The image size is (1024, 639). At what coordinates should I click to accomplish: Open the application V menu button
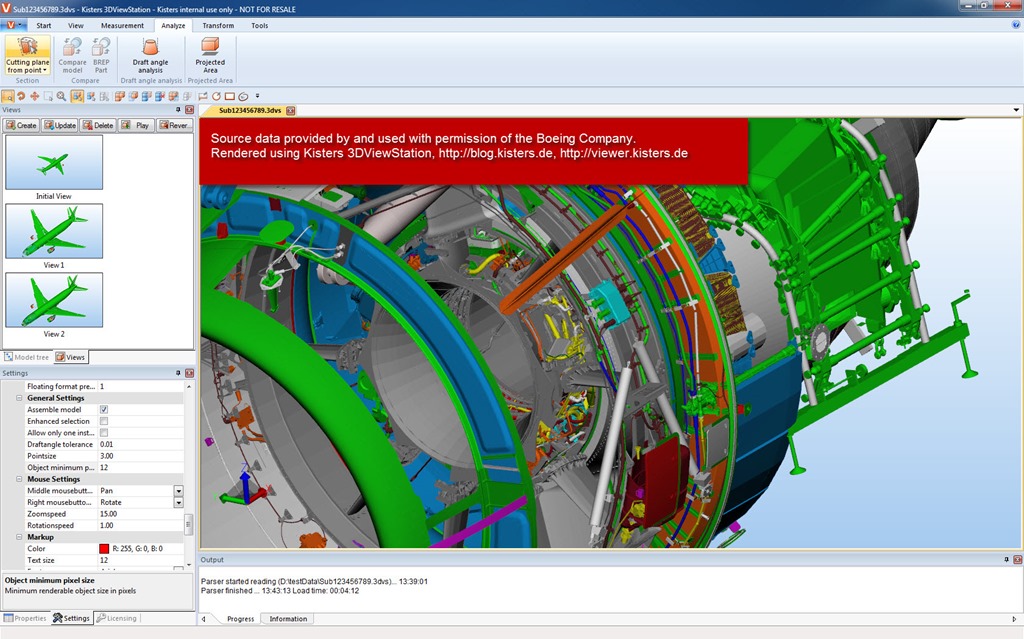[x=12, y=25]
